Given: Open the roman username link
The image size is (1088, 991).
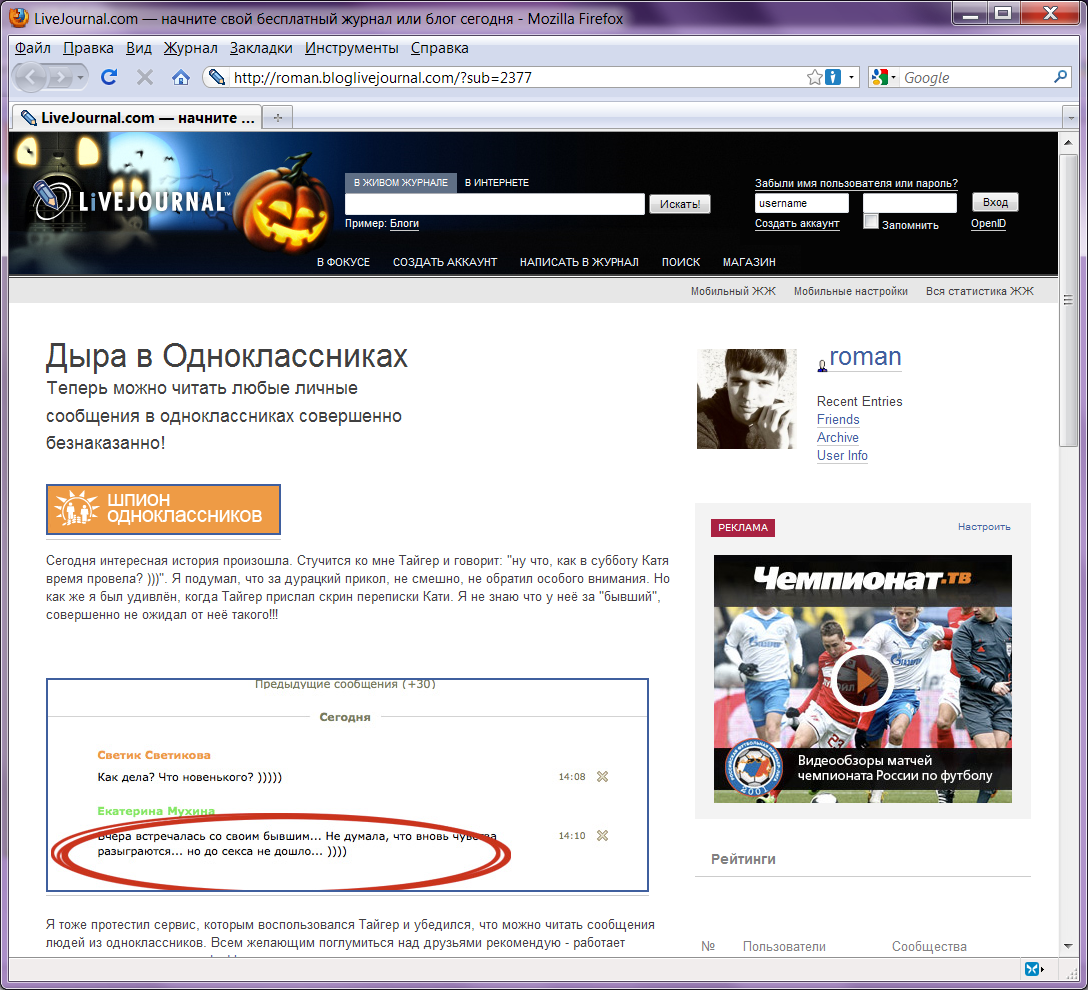Looking at the screenshot, I should pyautogui.click(x=865, y=357).
